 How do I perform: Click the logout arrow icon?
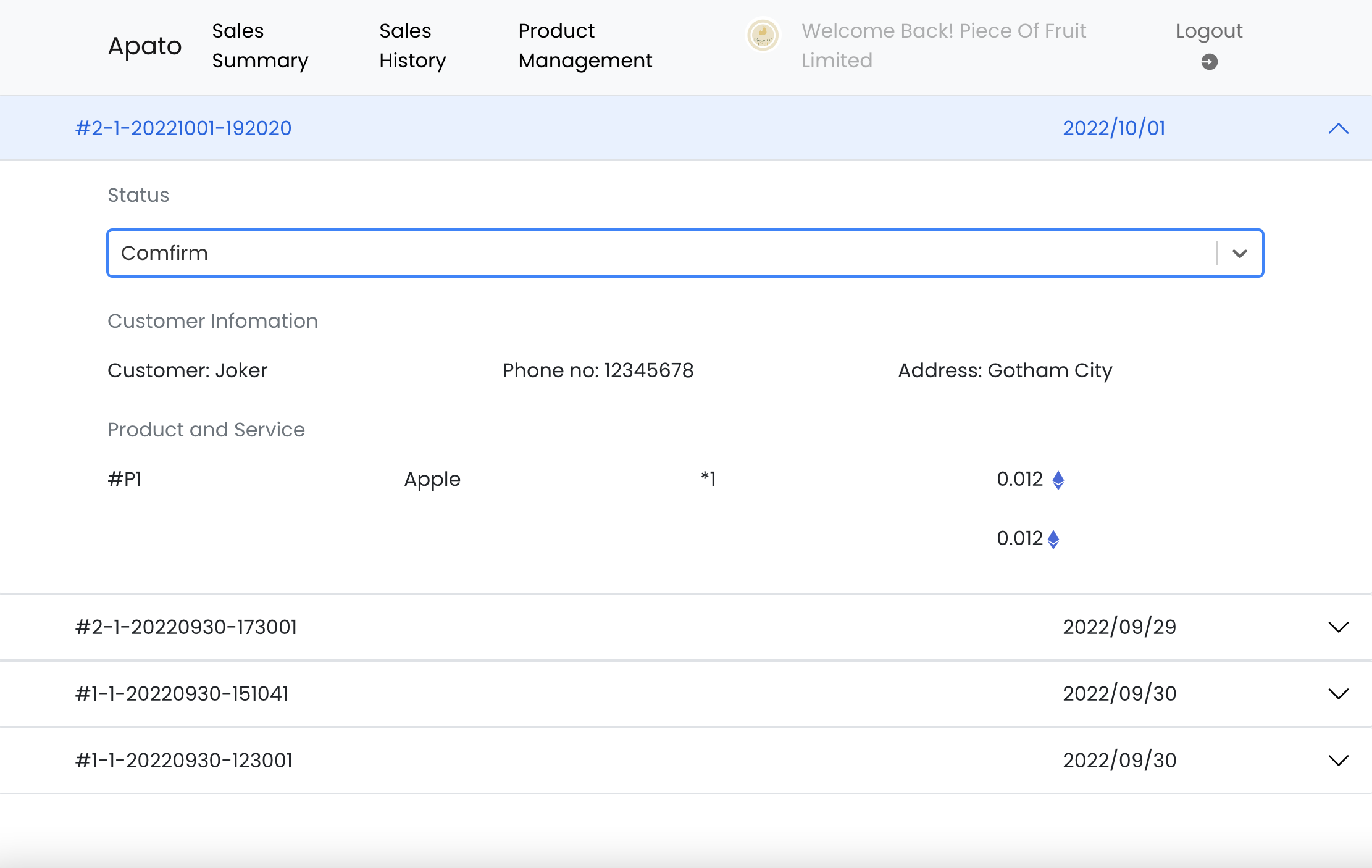tap(1209, 62)
